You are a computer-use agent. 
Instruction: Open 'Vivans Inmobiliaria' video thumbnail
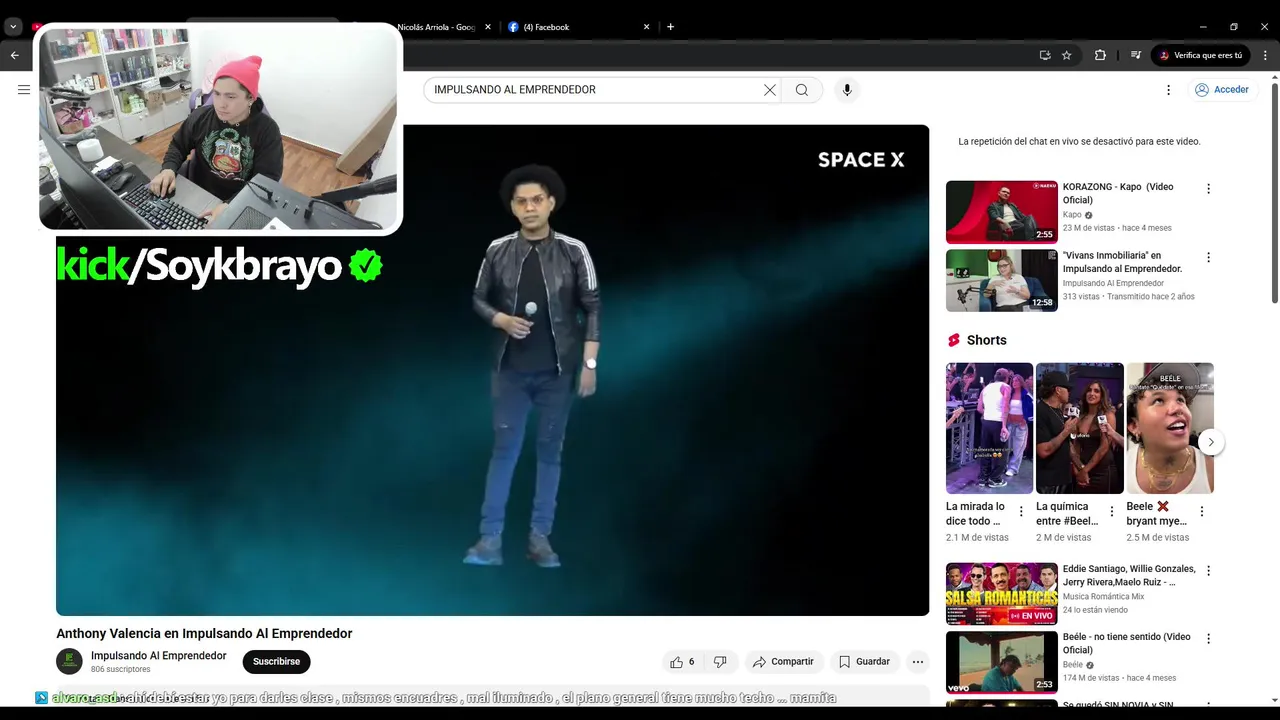pos(1001,281)
